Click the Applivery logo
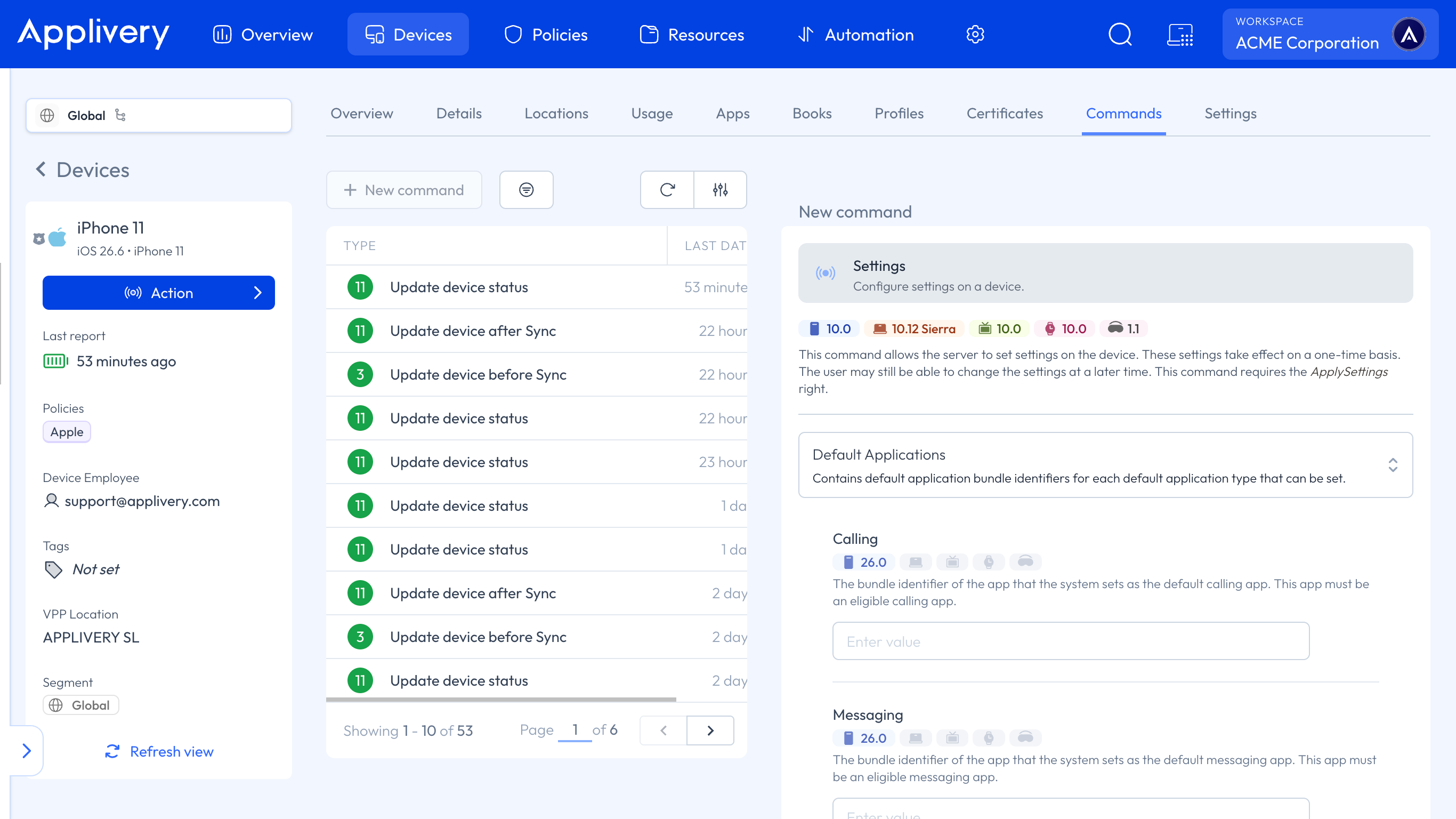Screen dimensions: 1456x819 pos(93,34)
